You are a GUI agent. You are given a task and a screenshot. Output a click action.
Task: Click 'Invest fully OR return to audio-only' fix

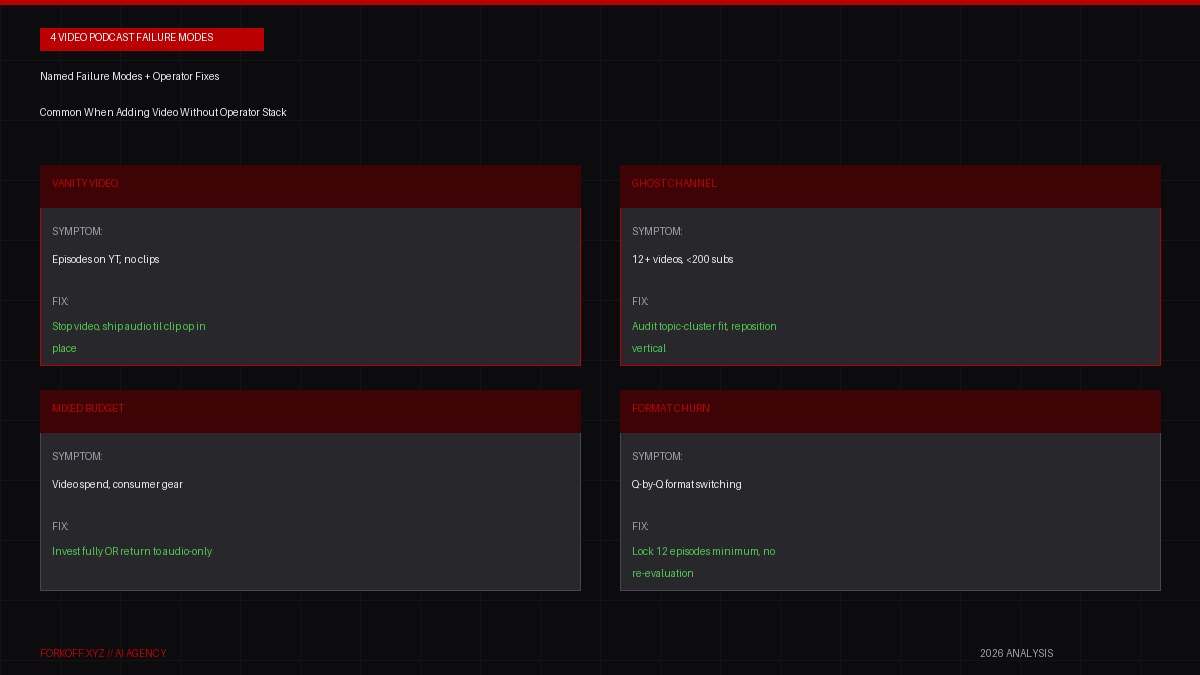(132, 552)
